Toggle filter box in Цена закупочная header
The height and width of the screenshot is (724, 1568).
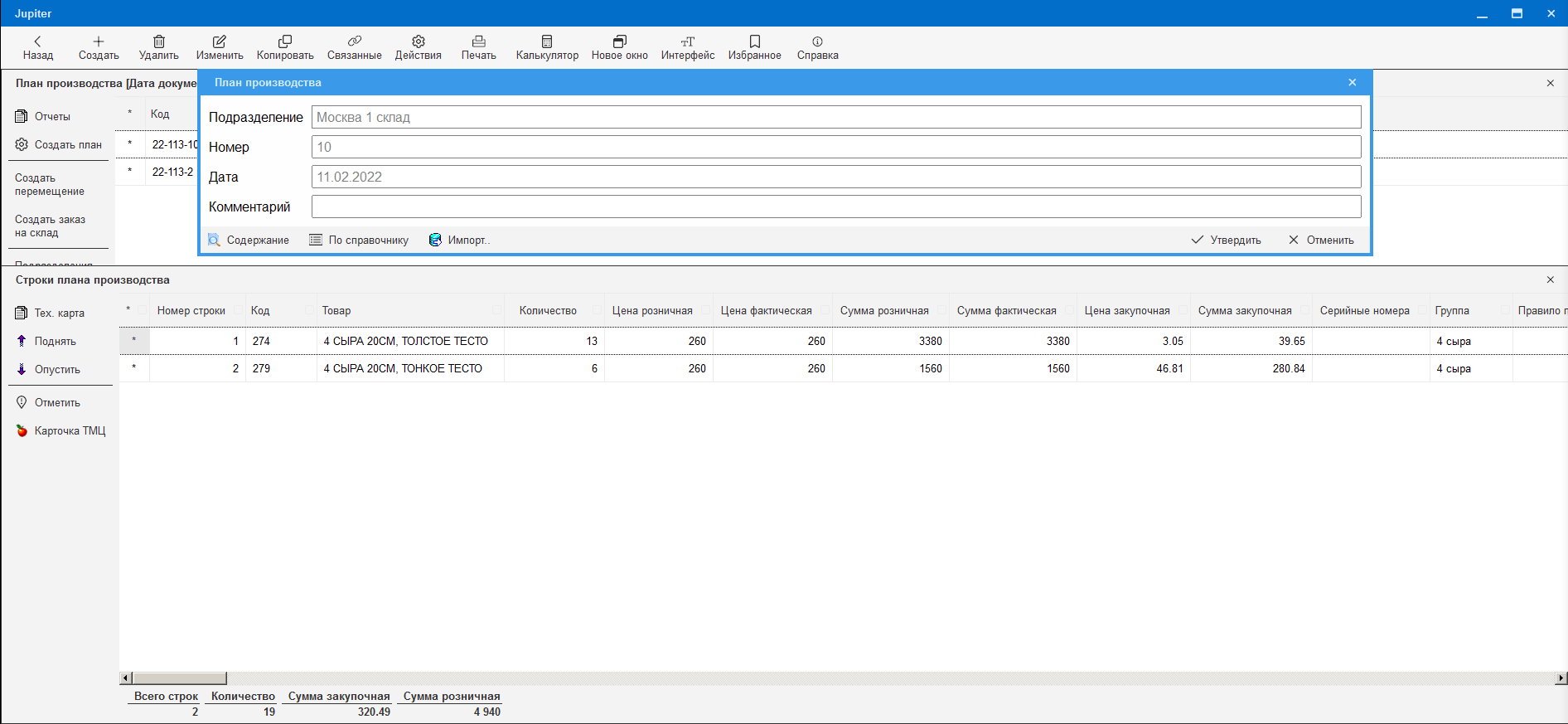coord(1183,310)
